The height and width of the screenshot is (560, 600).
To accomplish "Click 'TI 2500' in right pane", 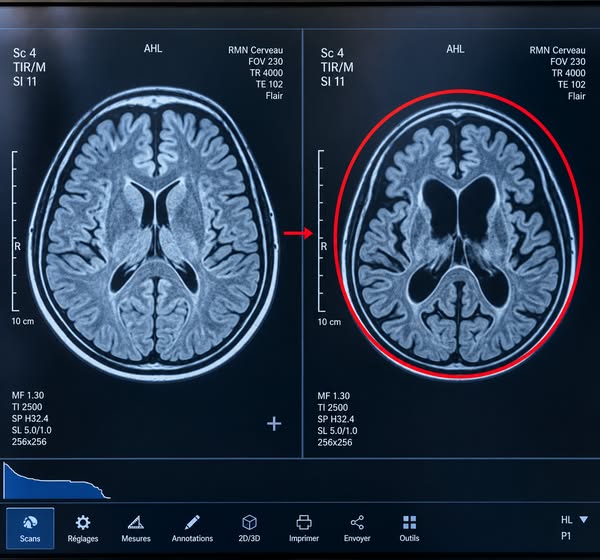I will click(x=333, y=408).
